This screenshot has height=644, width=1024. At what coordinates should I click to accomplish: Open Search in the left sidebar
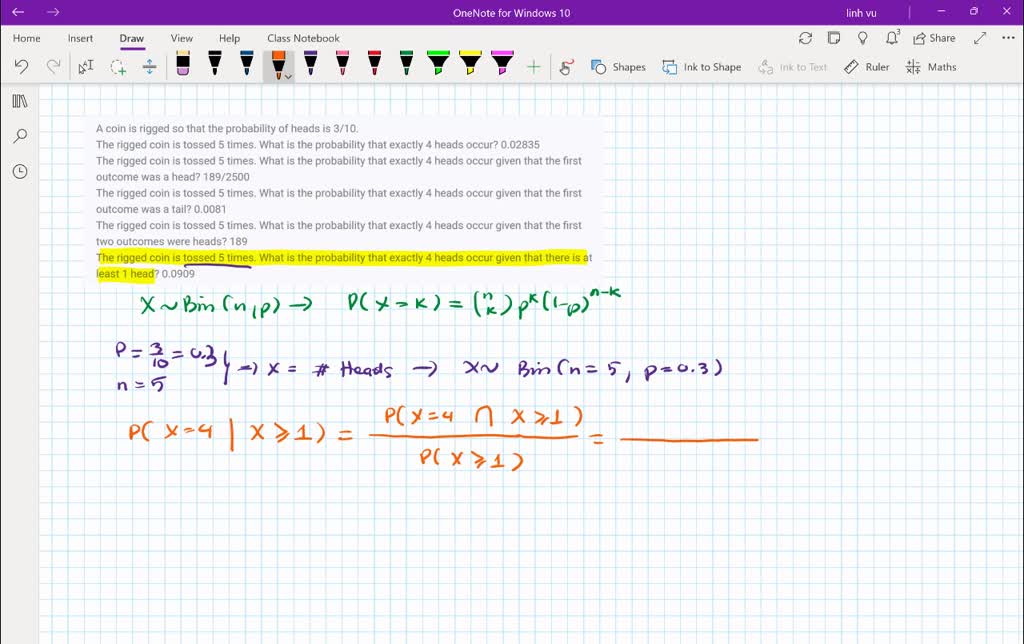pyautogui.click(x=20, y=135)
